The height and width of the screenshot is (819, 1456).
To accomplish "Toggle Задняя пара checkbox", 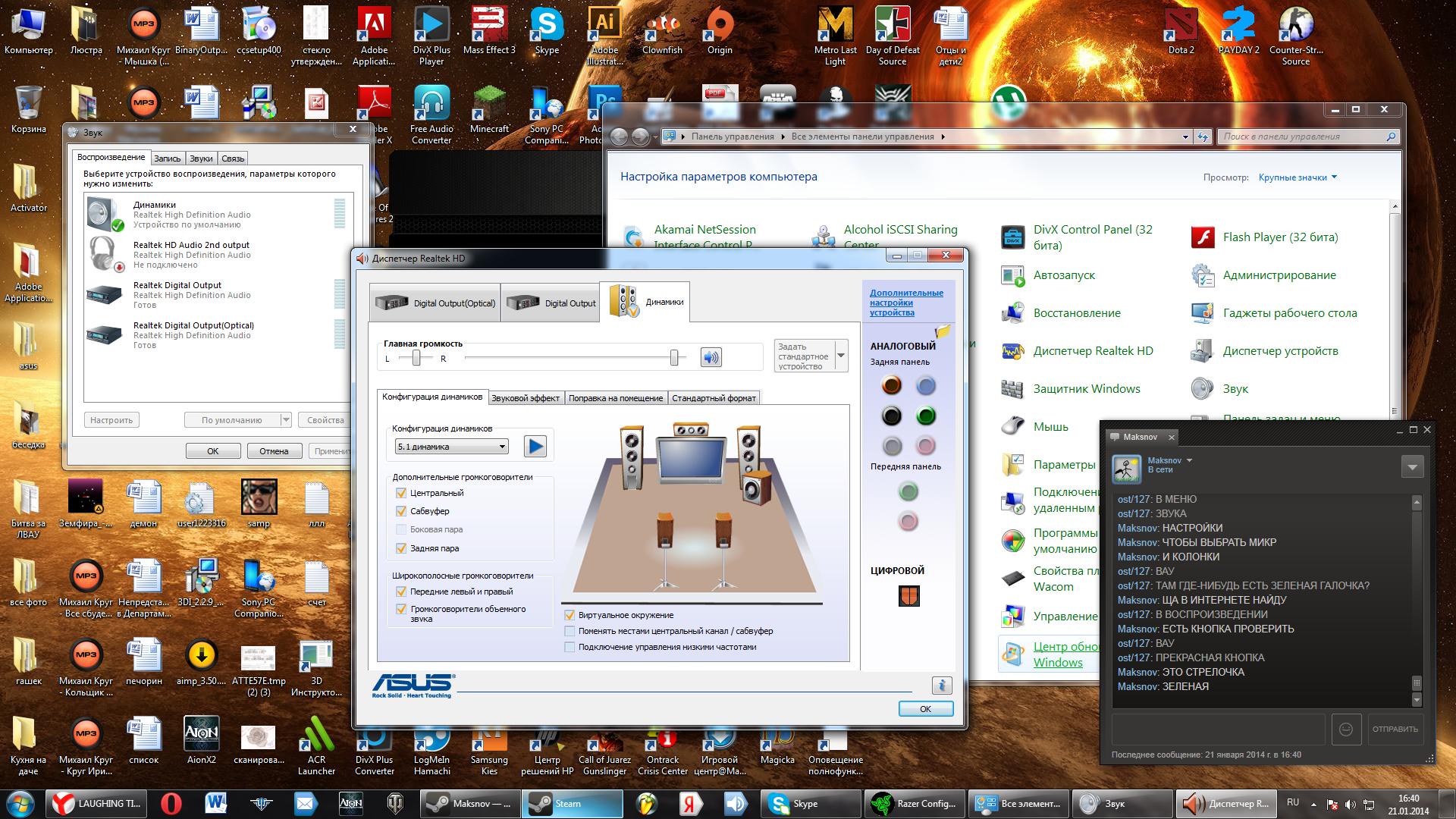I will pos(401,548).
